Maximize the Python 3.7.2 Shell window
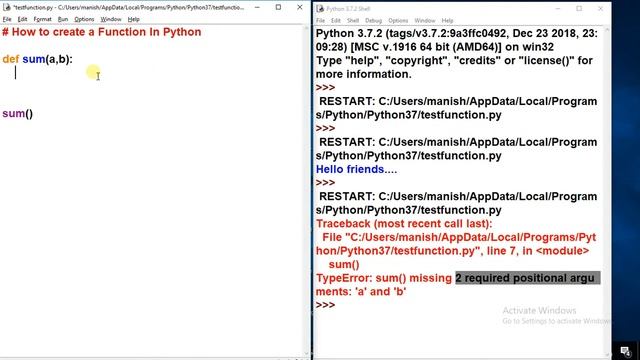This screenshot has width=640, height=360. [579, 9]
